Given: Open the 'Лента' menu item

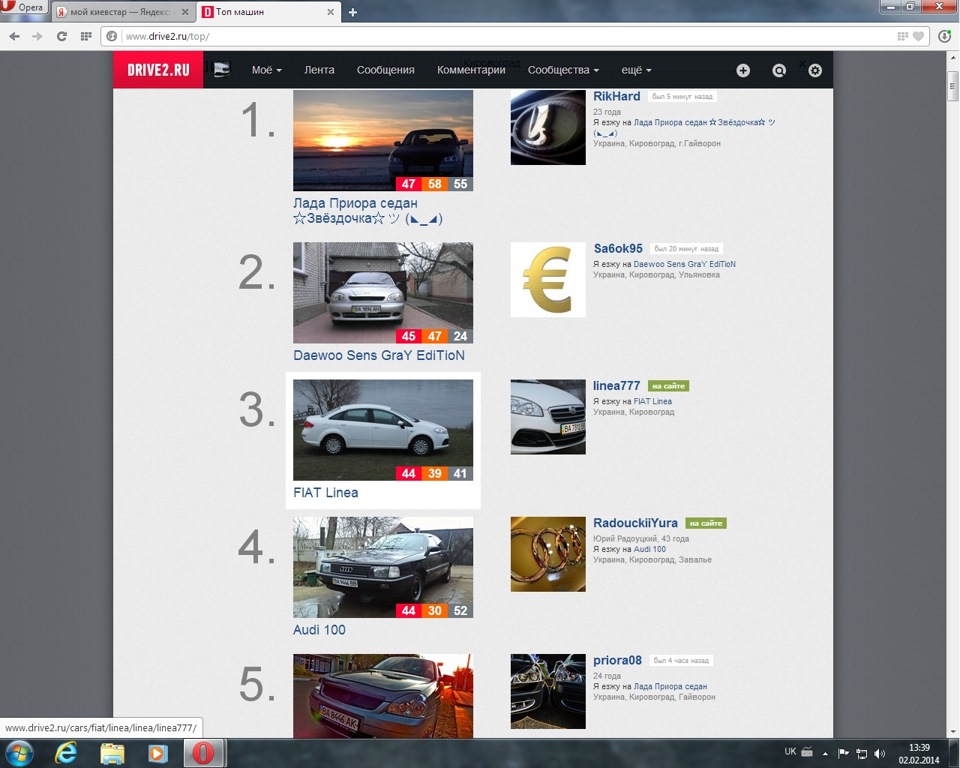Looking at the screenshot, I should click(319, 70).
